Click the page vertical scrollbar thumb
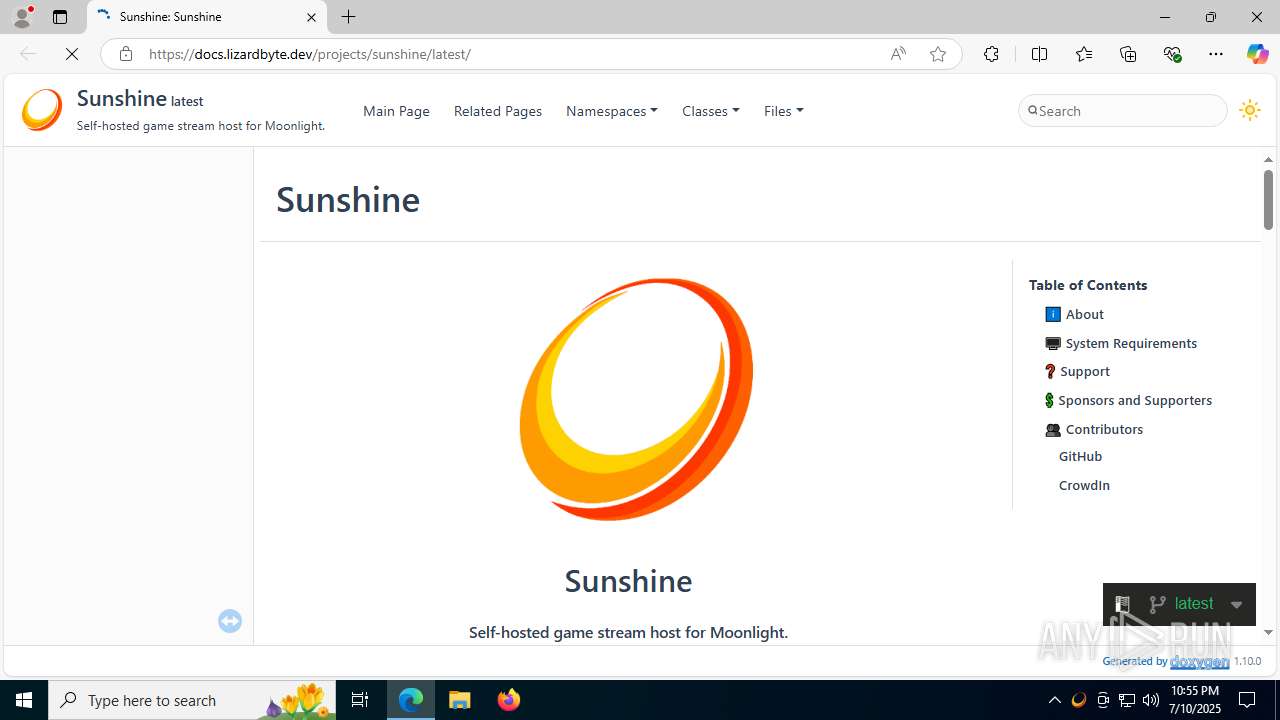The image size is (1280, 720). point(1268,199)
